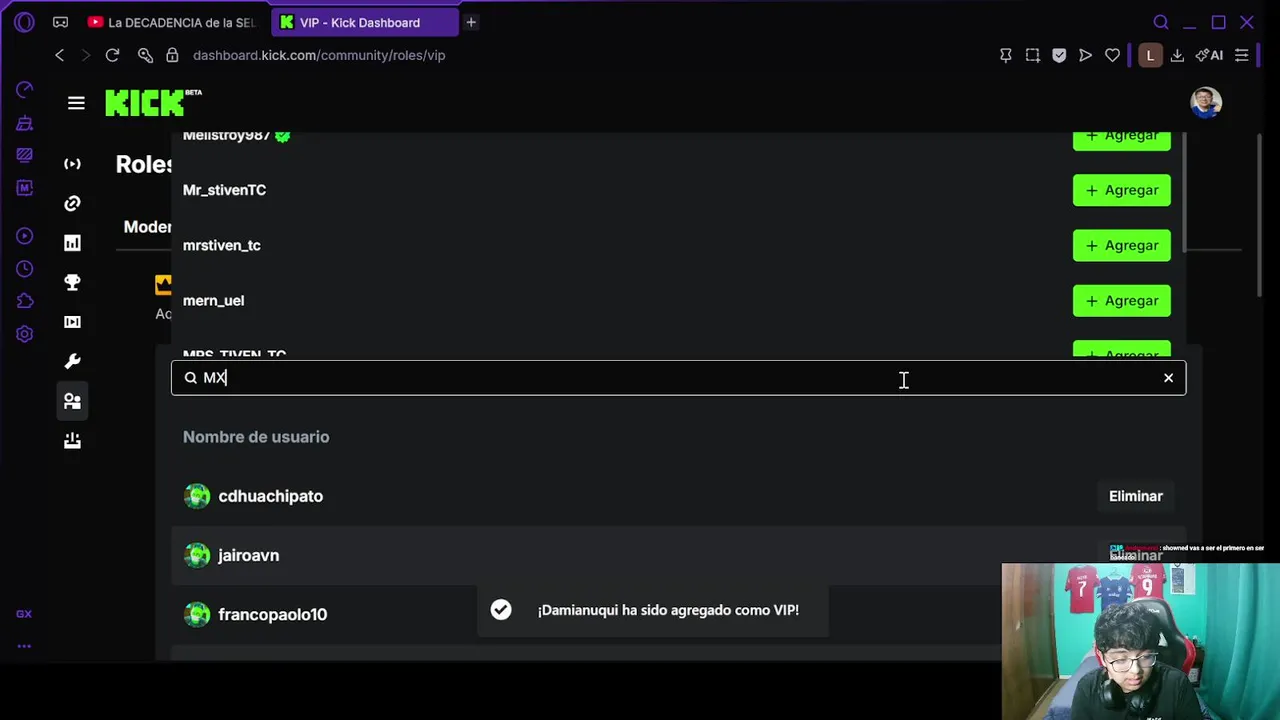Add mrstiven_tc as VIP
This screenshot has width=1280, height=720.
point(1121,245)
